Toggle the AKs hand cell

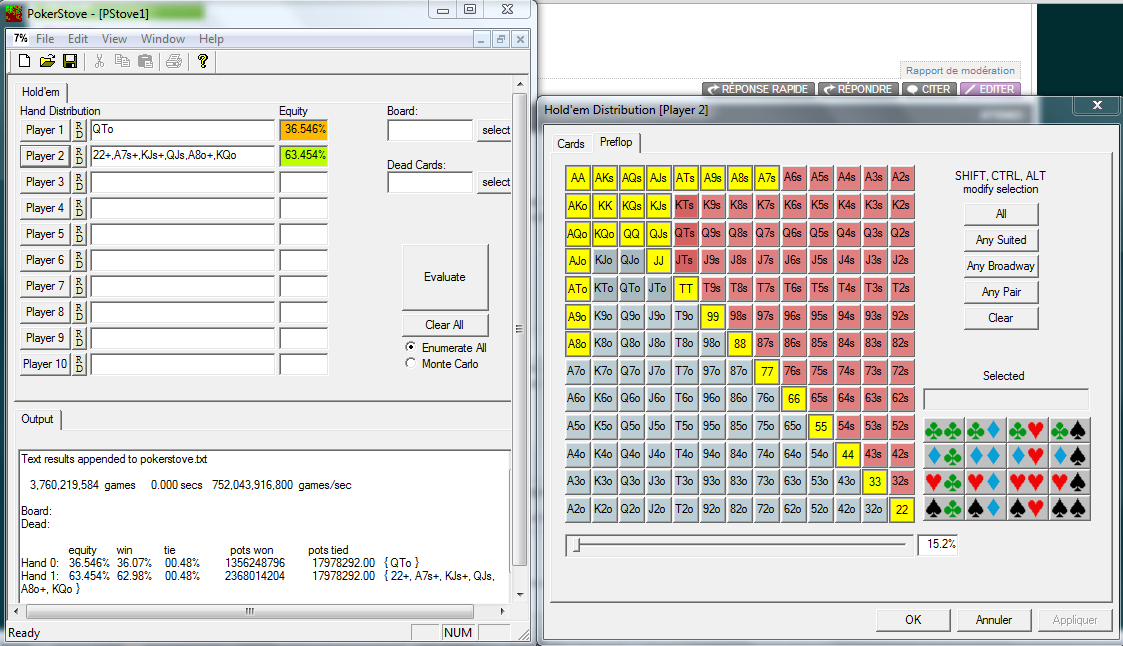[x=605, y=178]
